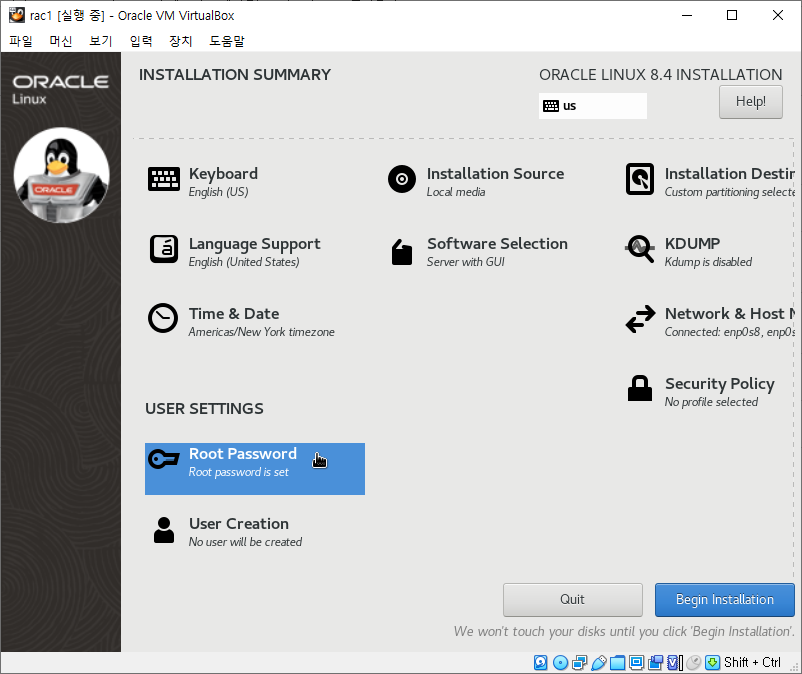Open the 입력 menu
Screen dimensions: 802x674
coord(141,41)
